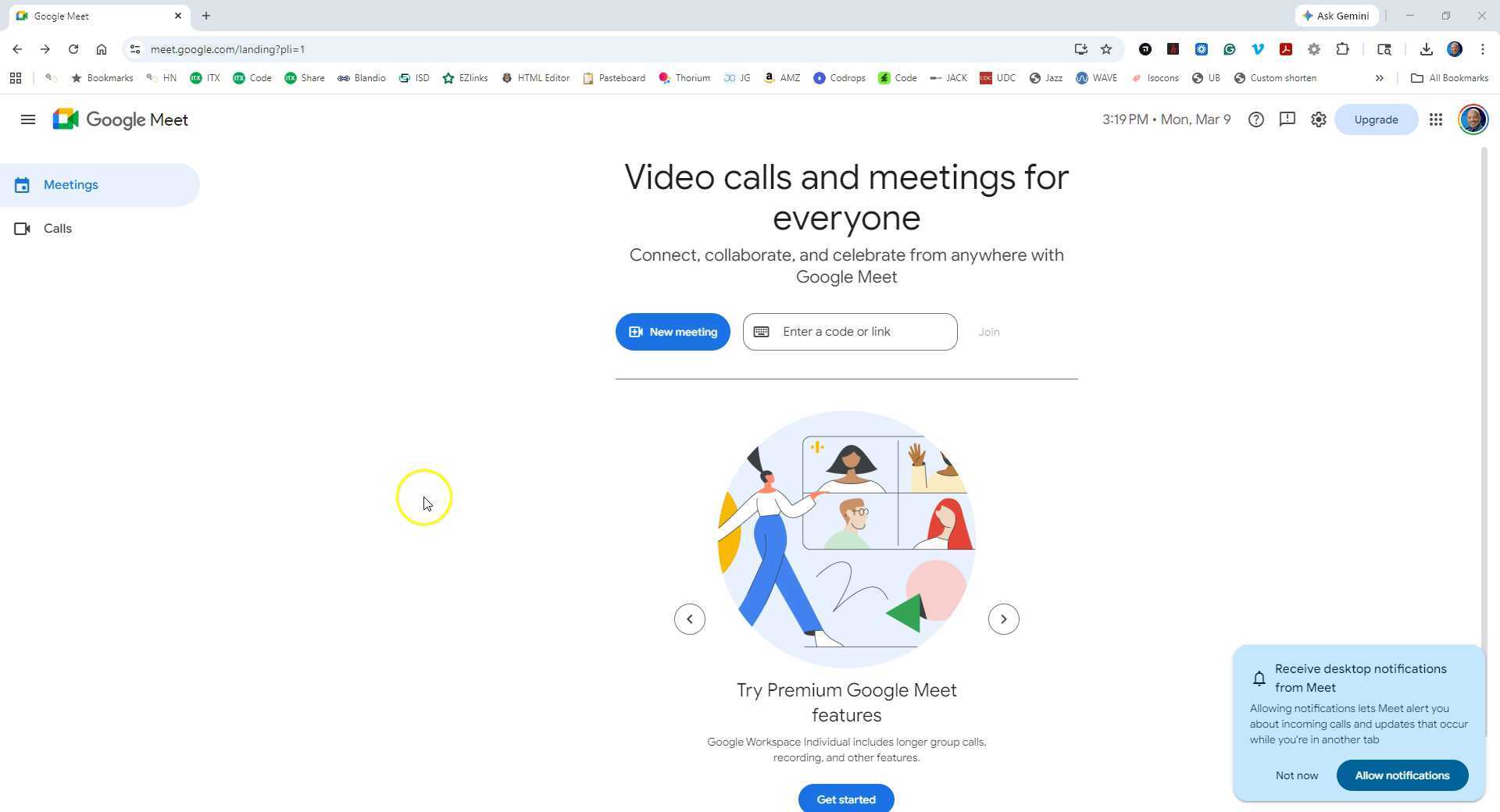The height and width of the screenshot is (812, 1500).
Task: Expand the hidden bookmarks overflow chevron
Action: coord(1379,78)
